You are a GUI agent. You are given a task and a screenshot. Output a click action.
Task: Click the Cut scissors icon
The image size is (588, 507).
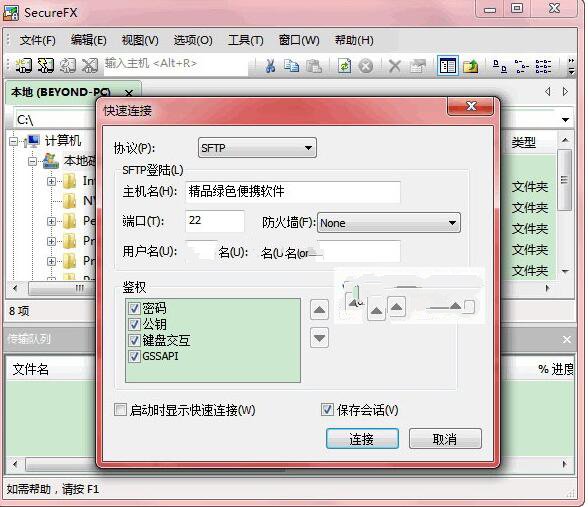[x=270, y=66]
